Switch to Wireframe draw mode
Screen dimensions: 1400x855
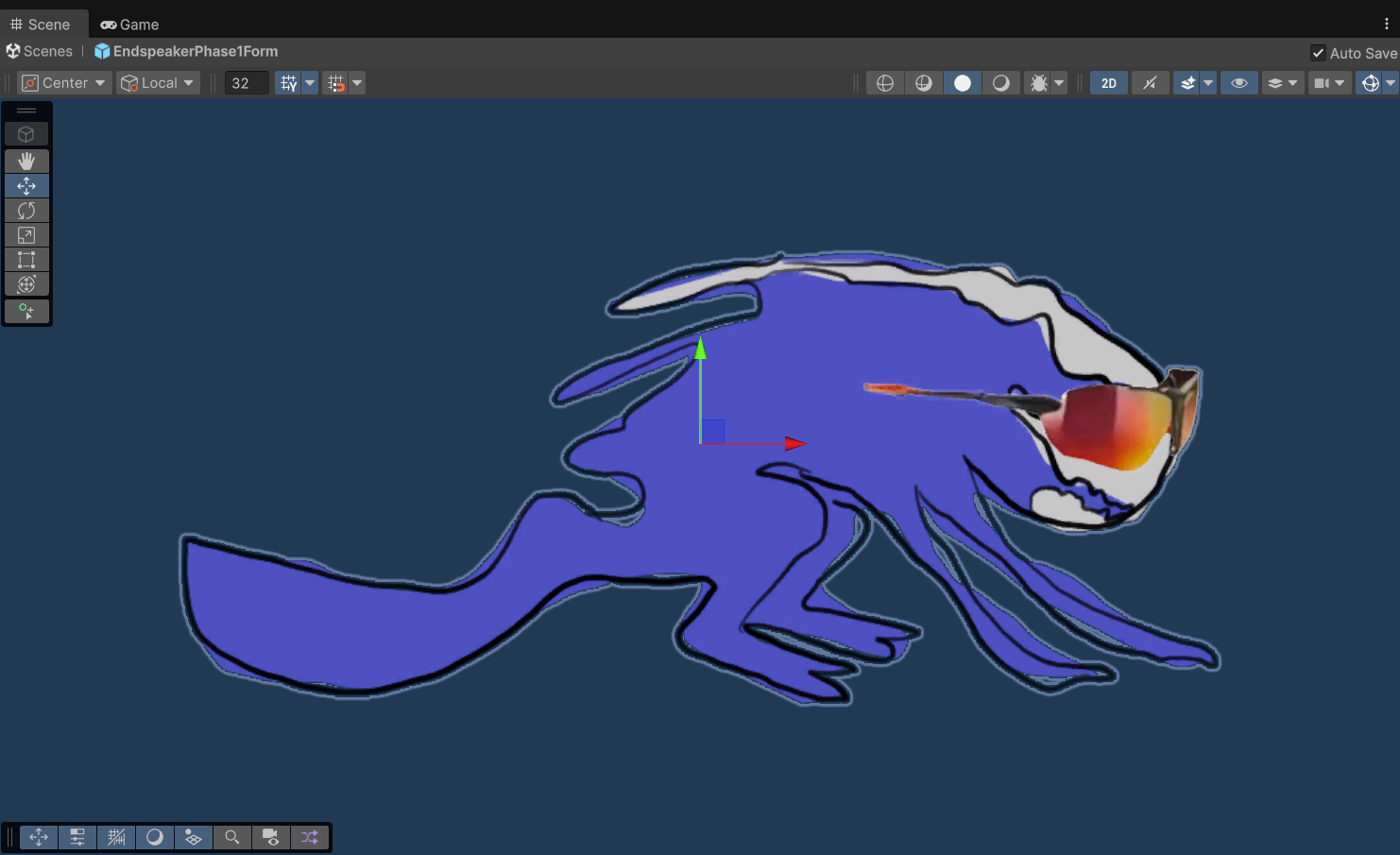tap(885, 83)
